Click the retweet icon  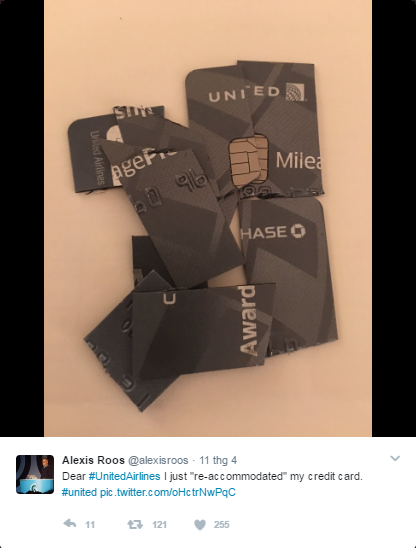[135, 524]
